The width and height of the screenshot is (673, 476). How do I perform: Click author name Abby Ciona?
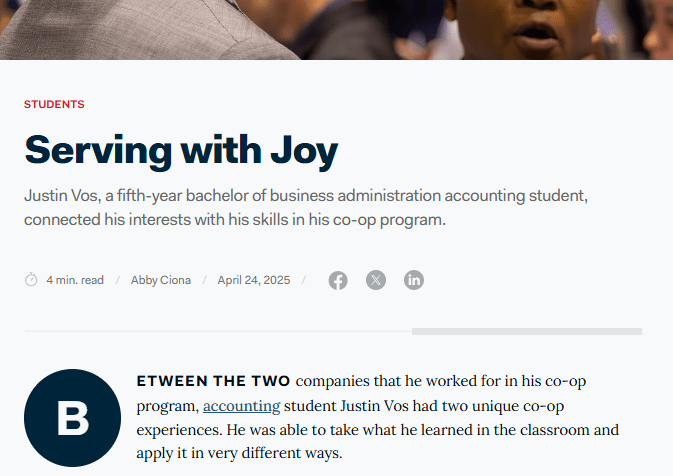(159, 280)
